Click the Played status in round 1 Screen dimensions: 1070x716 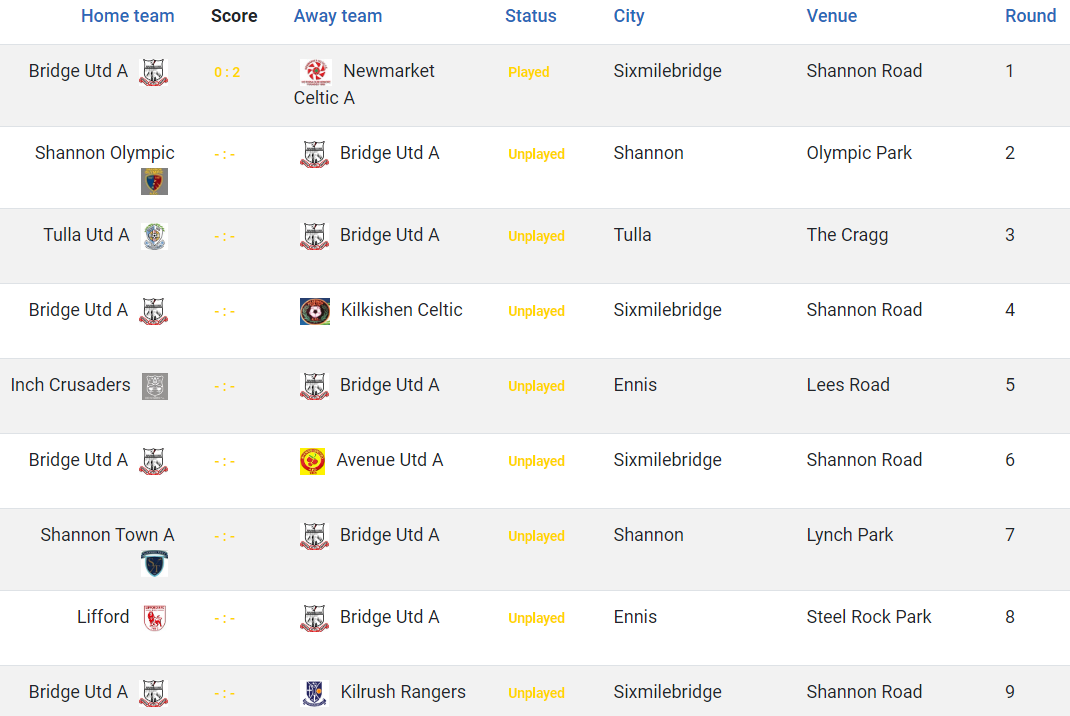[x=529, y=72]
